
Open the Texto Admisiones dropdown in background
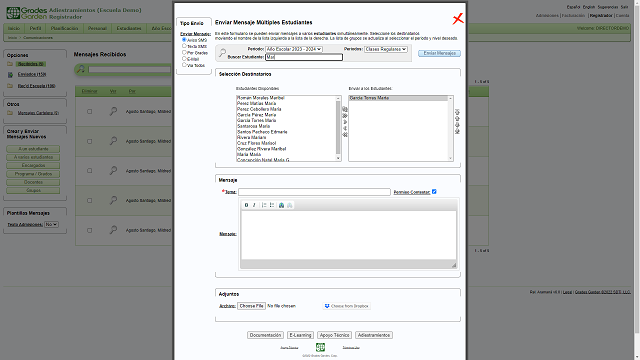51,224
